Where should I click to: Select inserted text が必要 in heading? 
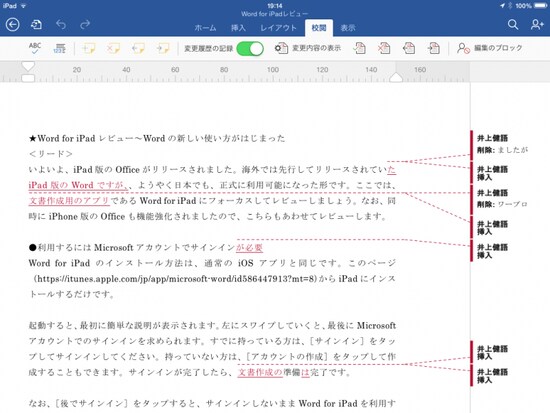pos(249,248)
